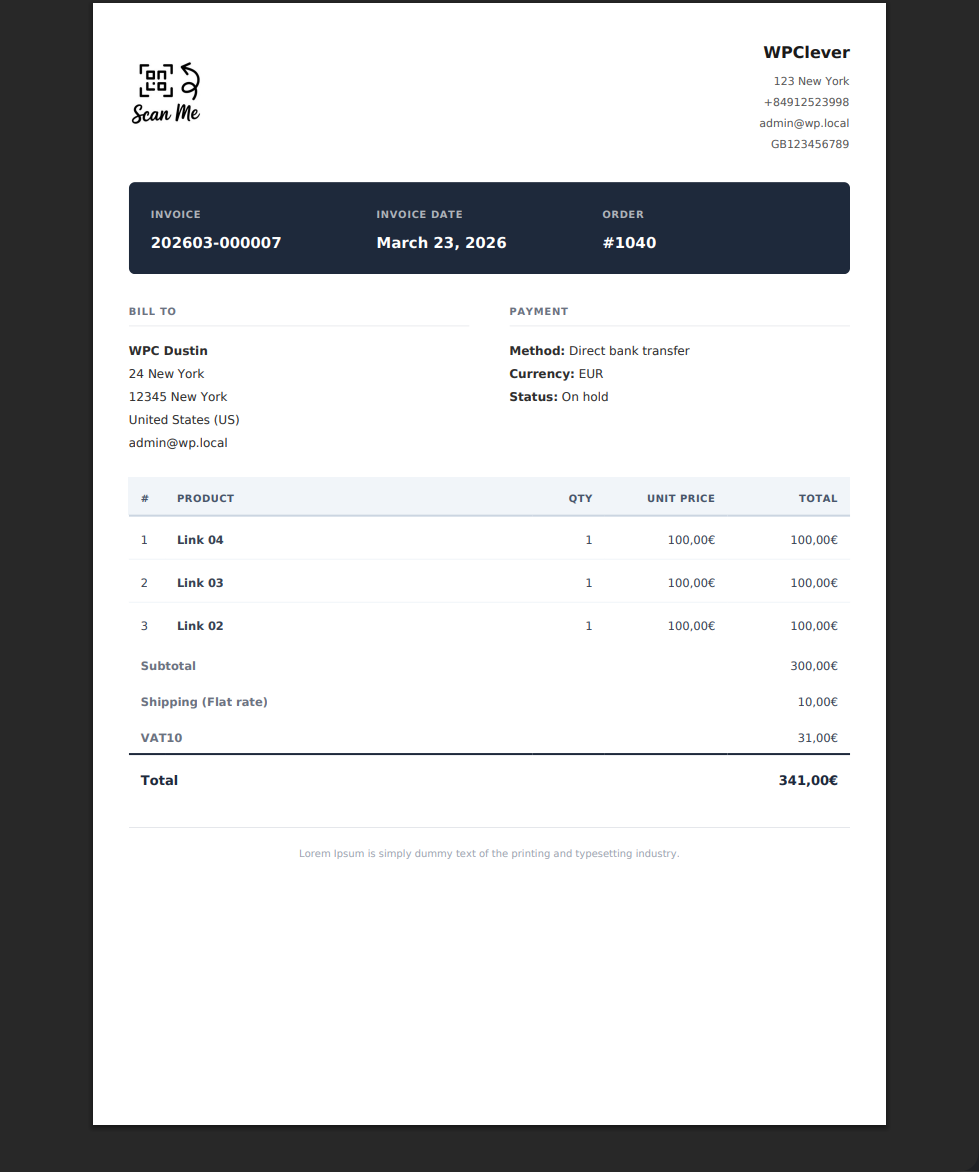This screenshot has height=1172, width=979.
Task: Click the invoice date March 23, 2026
Action: point(441,243)
